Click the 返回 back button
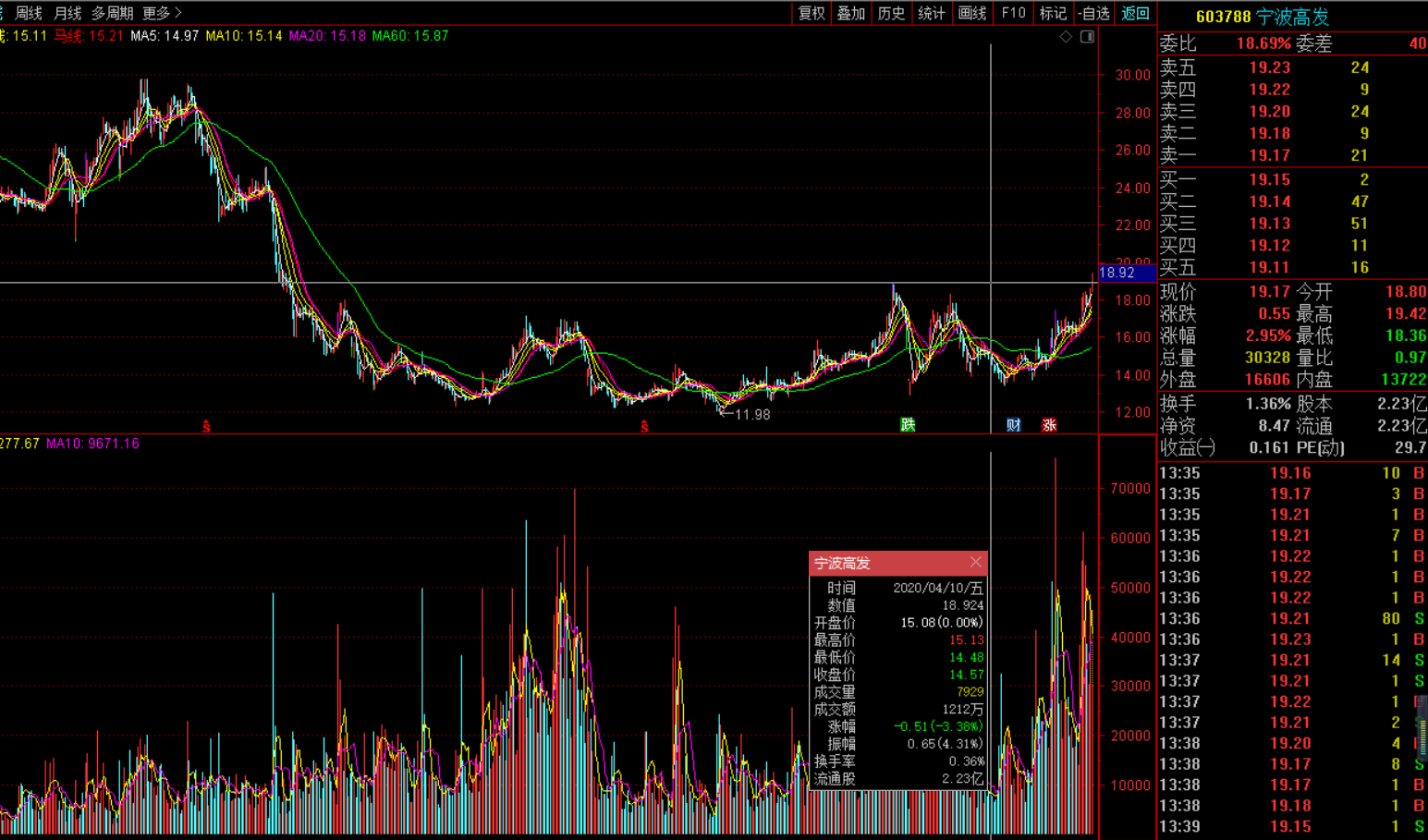Image resolution: width=1428 pixels, height=840 pixels. [x=1135, y=13]
